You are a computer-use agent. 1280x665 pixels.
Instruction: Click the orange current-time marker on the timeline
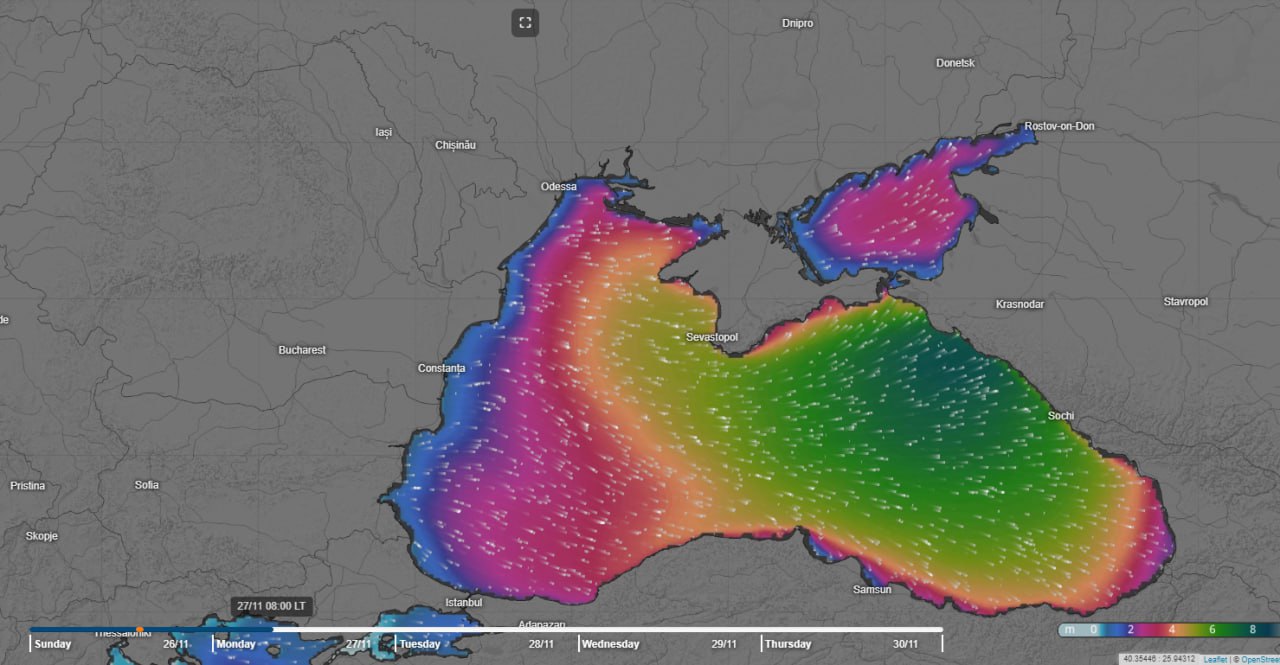[139, 630]
